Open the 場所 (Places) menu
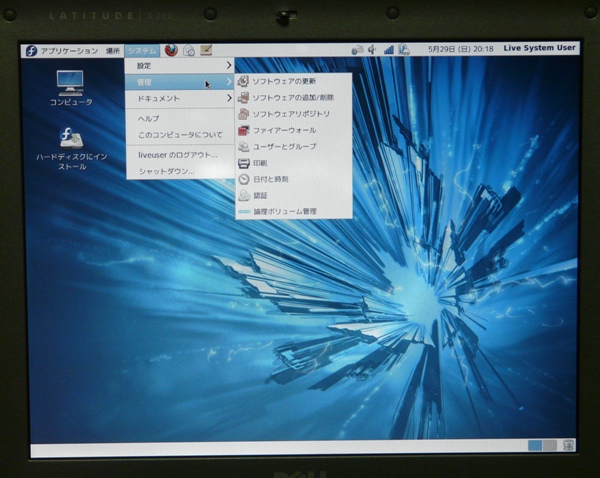The height and width of the screenshot is (478, 600). pos(113,50)
